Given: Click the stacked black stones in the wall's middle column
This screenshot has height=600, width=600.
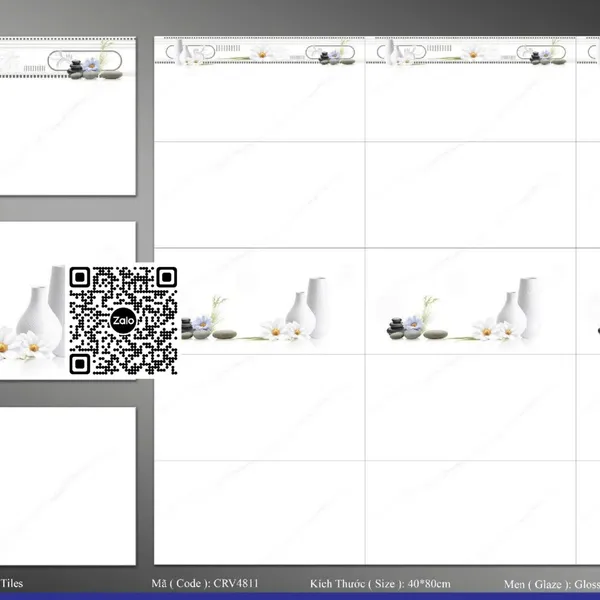Looking at the screenshot, I should (397, 326).
